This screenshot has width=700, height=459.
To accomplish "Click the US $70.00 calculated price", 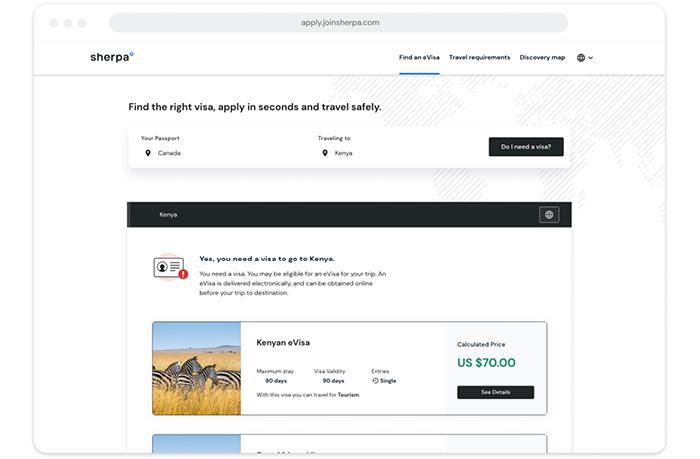I will [x=486, y=363].
